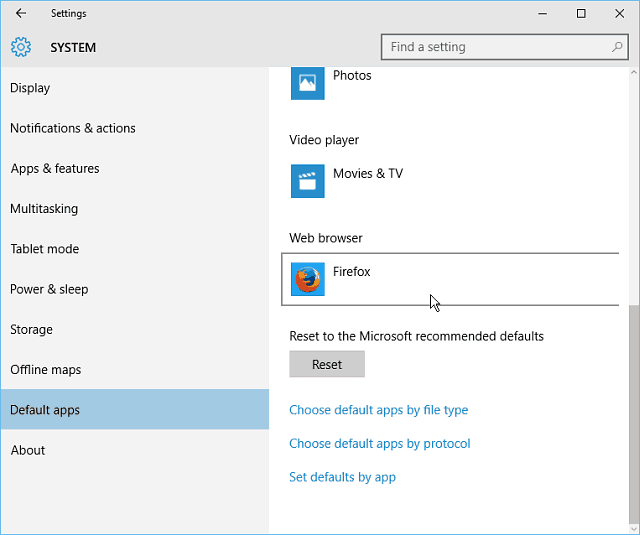Click the scrollbar up arrow
The height and width of the screenshot is (535, 640).
pos(634,72)
